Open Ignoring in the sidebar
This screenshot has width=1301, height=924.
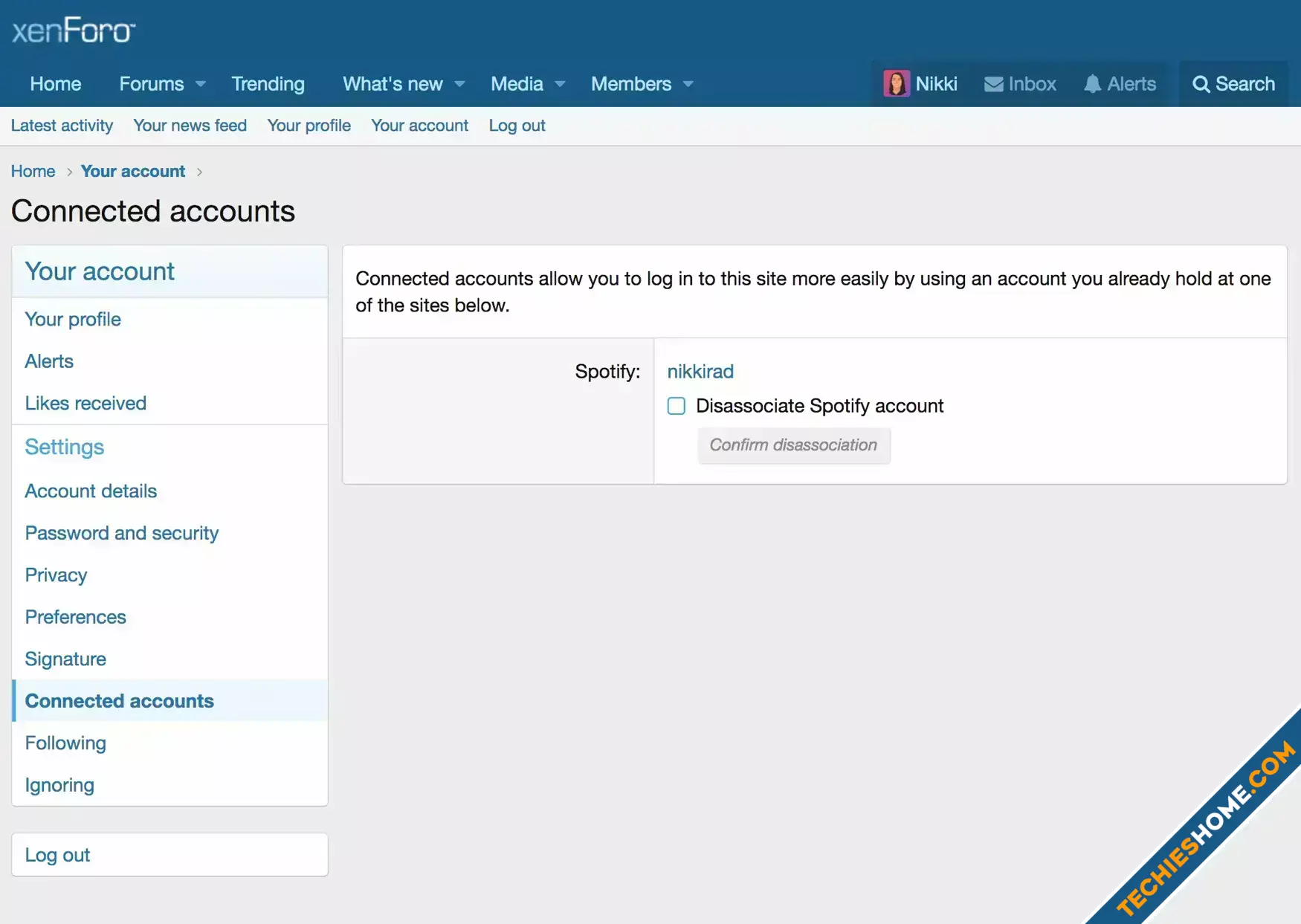tap(170, 785)
